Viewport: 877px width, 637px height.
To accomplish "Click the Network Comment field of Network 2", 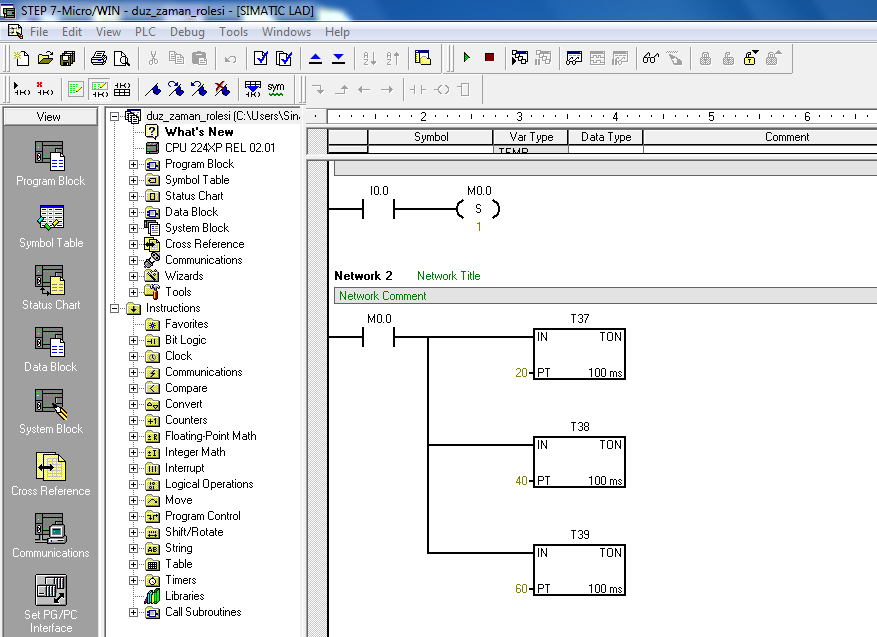I will pos(605,296).
